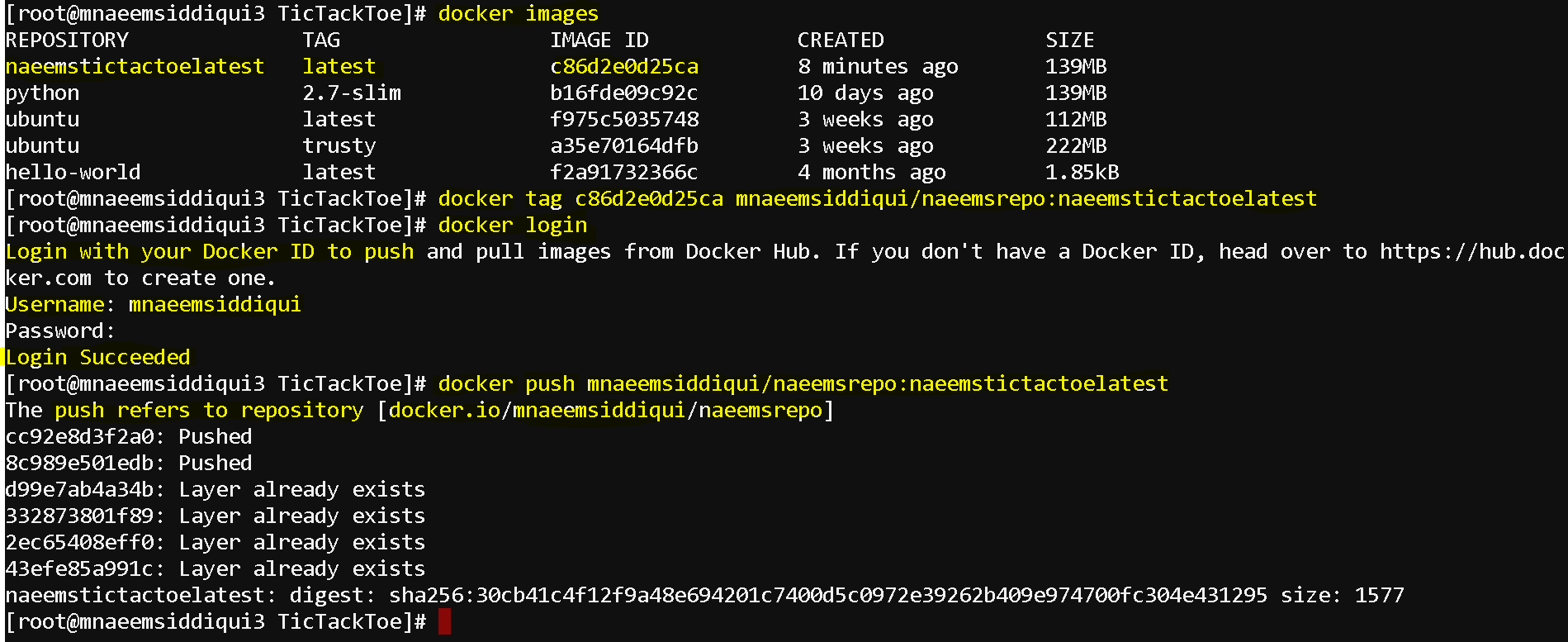
Task: Click the IMAGE ID column header
Action: (x=599, y=40)
